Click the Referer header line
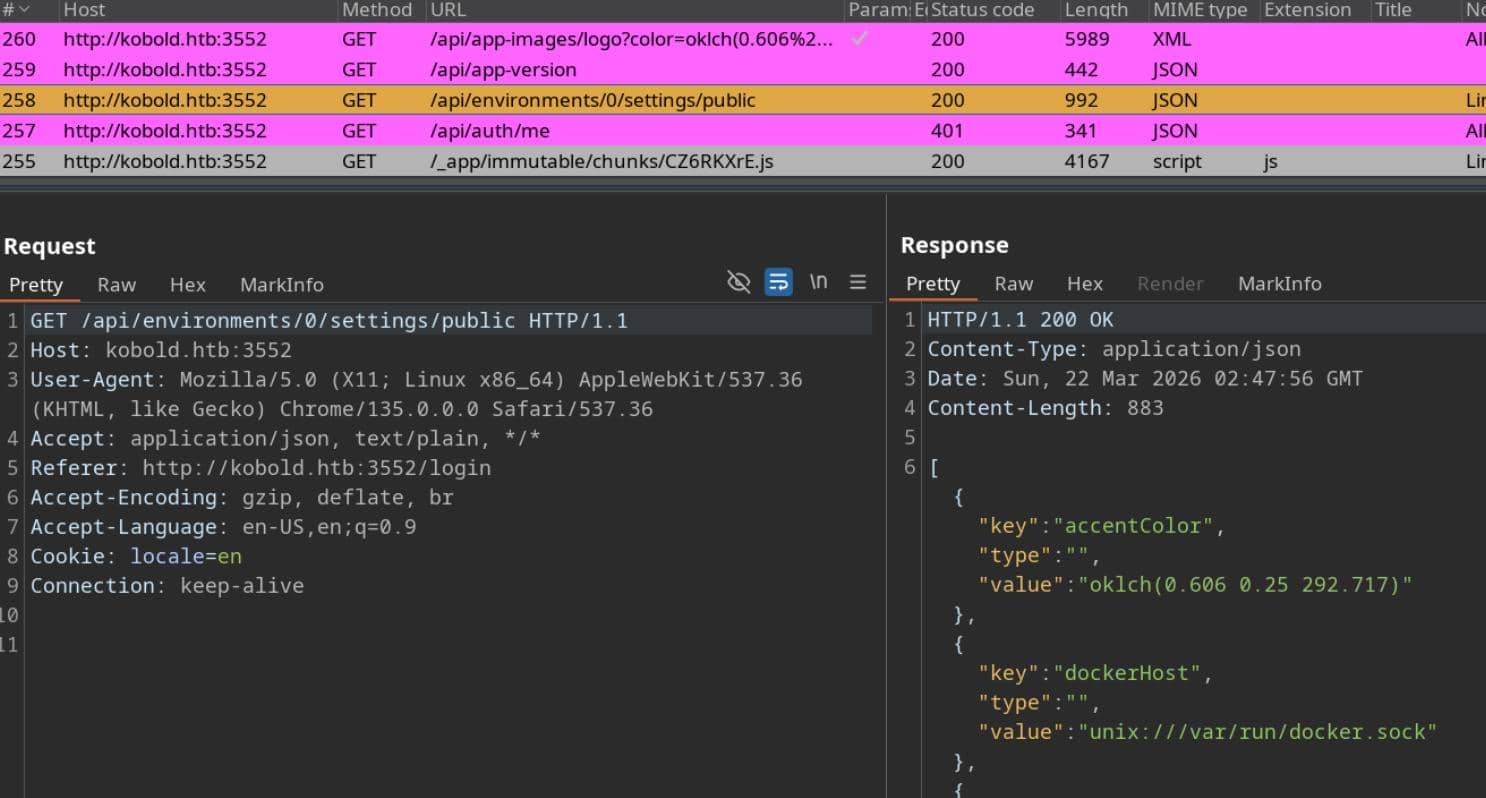This screenshot has width=1486, height=798. pyautogui.click(x=260, y=468)
